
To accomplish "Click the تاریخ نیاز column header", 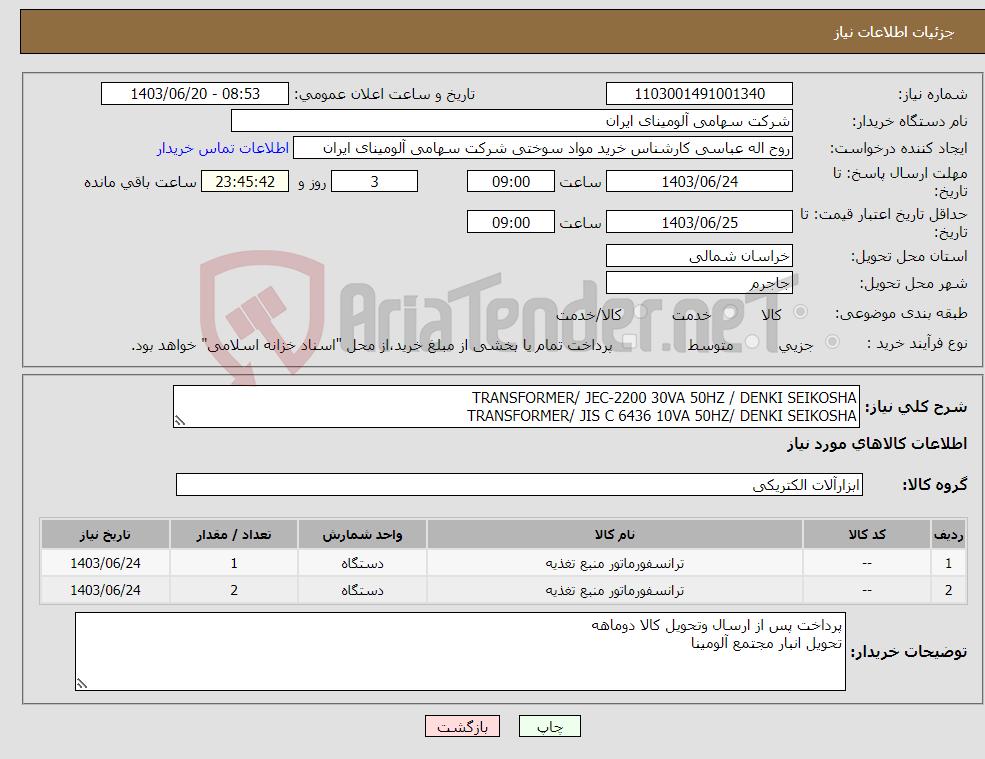I will (106, 535).
